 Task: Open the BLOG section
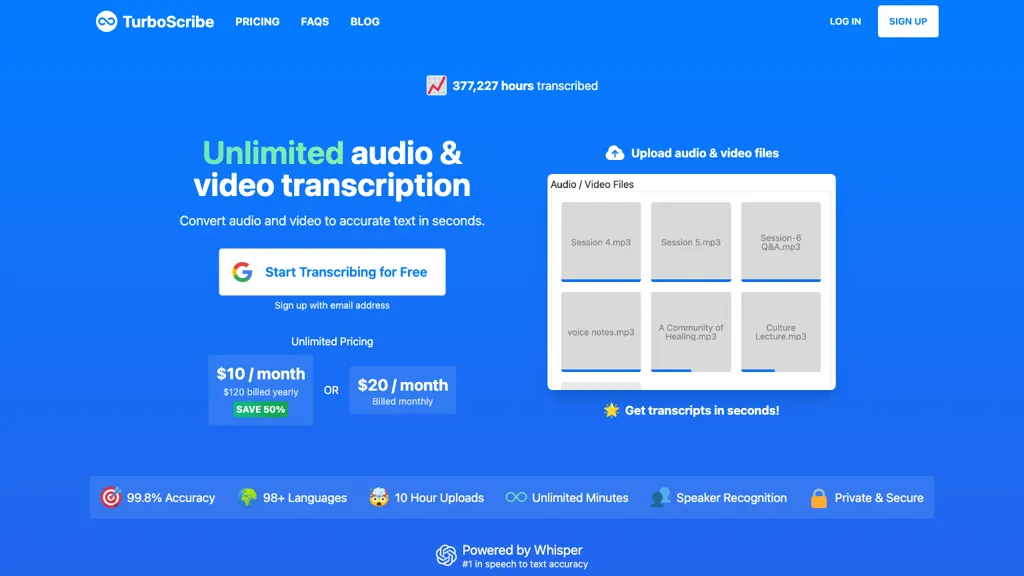coord(365,21)
